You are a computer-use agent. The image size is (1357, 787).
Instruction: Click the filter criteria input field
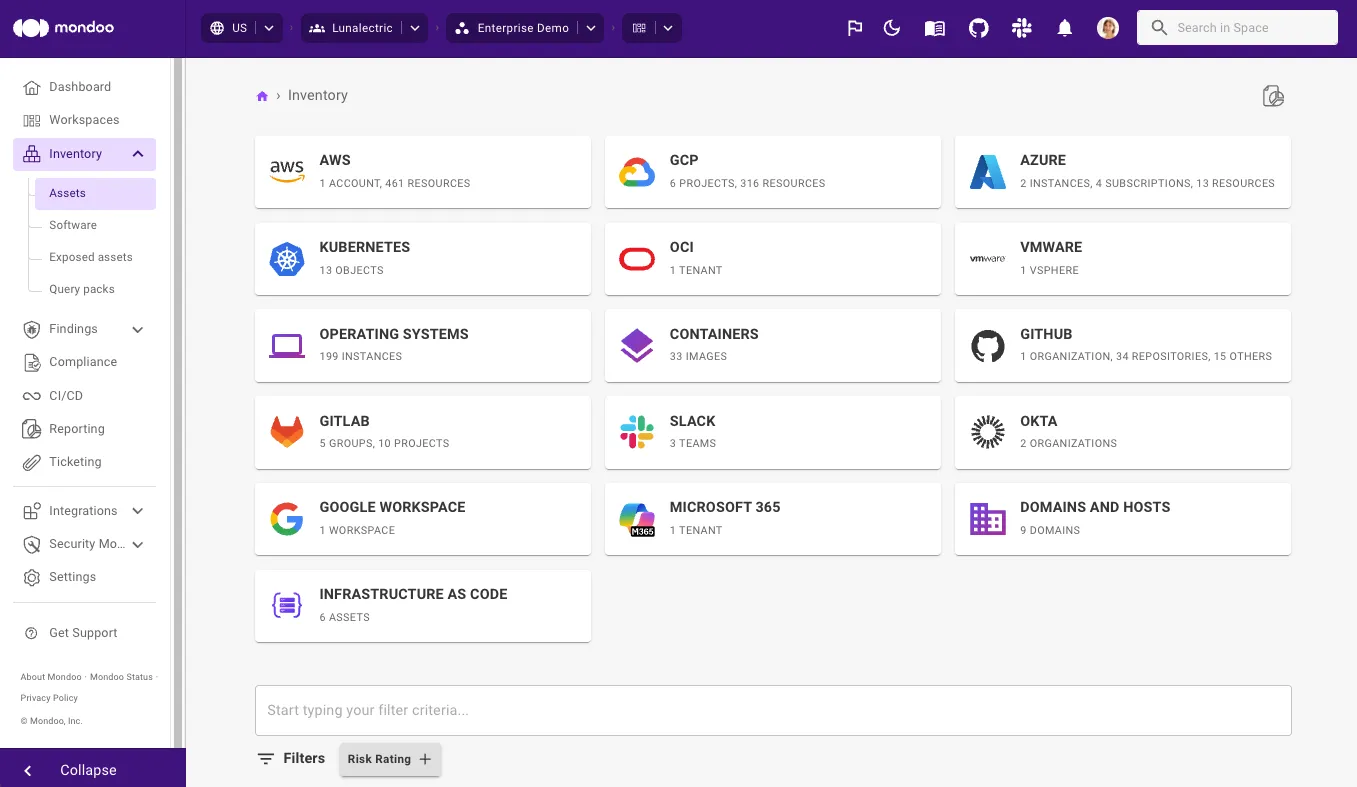click(772, 710)
